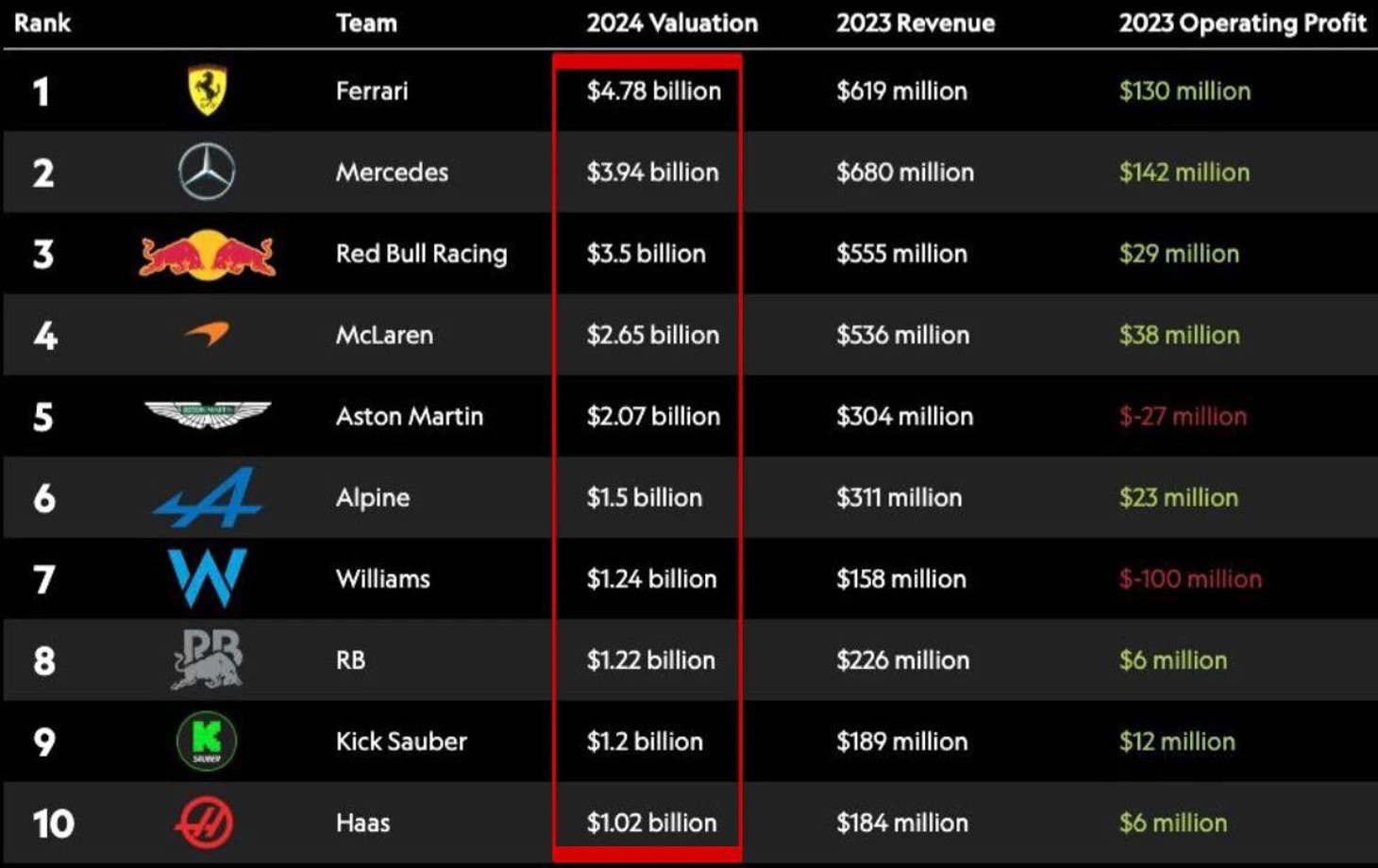Image resolution: width=1378 pixels, height=868 pixels.
Task: Click the Mercedes three-pointed star logo
Action: pos(207,172)
